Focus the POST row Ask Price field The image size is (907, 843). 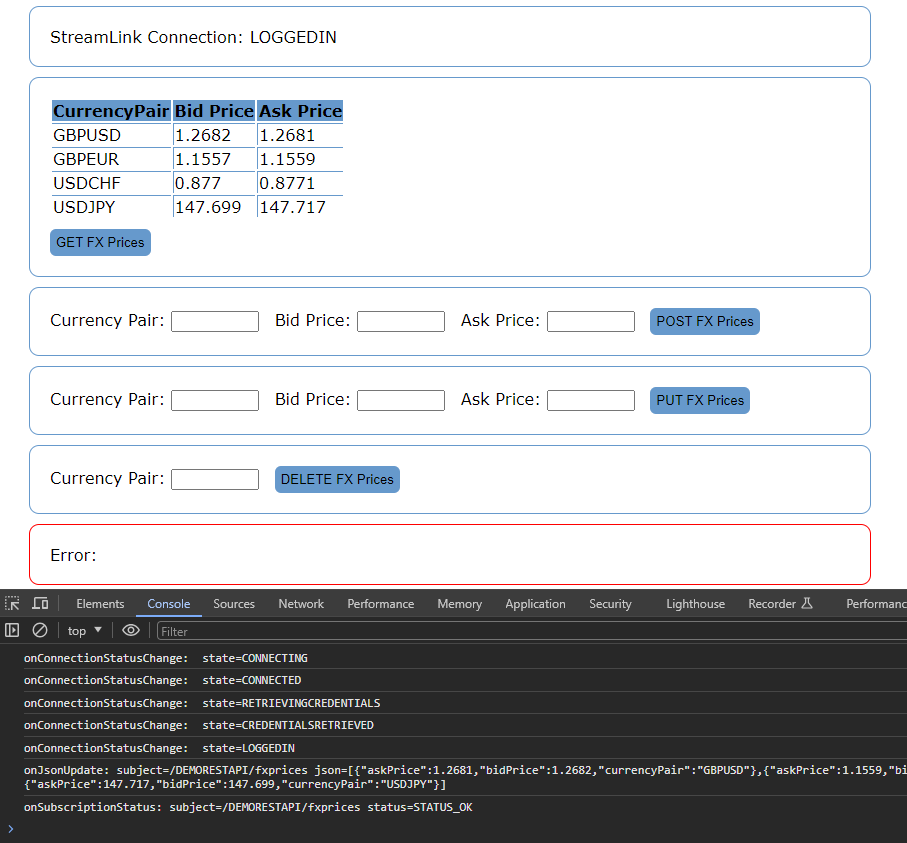(x=591, y=322)
